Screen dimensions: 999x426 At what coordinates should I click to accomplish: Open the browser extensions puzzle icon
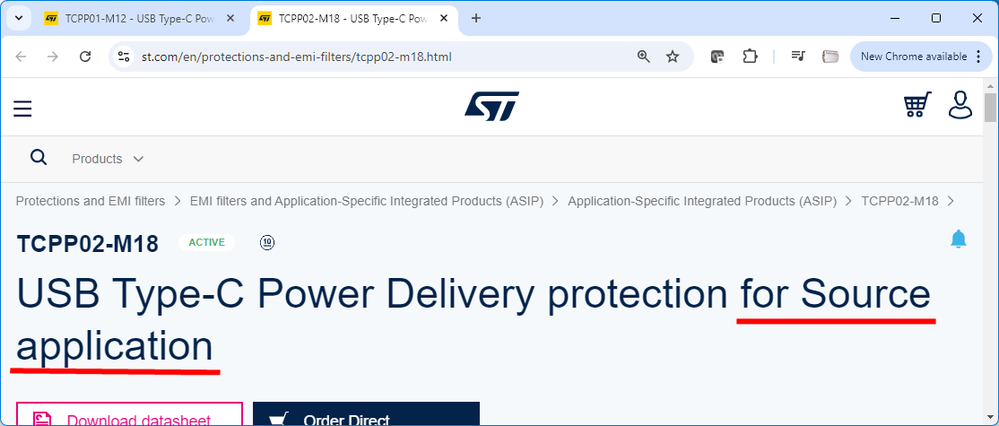click(x=750, y=57)
